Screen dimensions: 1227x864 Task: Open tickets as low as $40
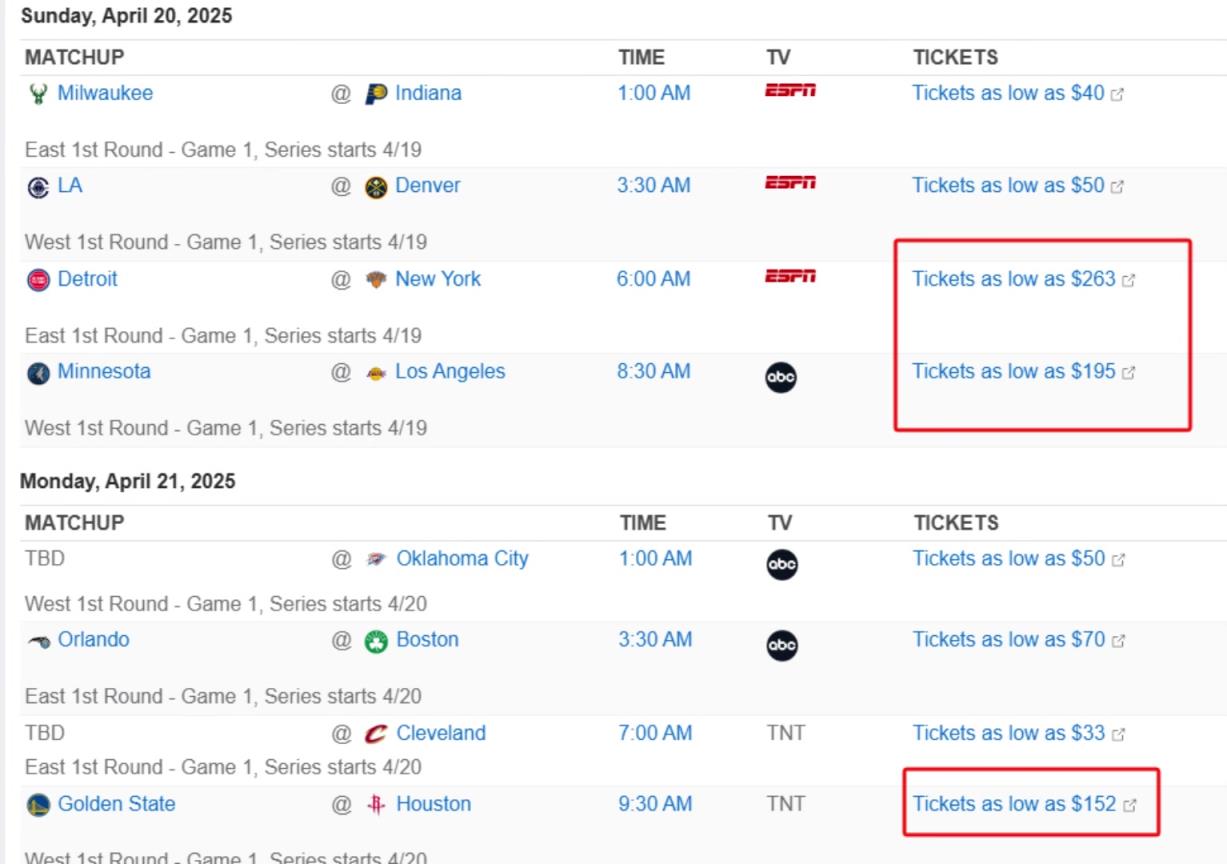pyautogui.click(x=1008, y=93)
